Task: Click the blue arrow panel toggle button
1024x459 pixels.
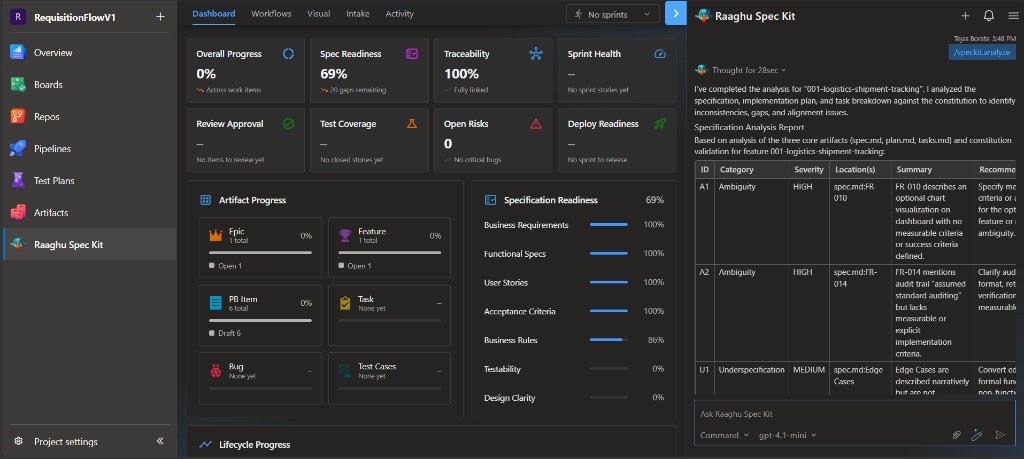Action: click(x=675, y=14)
